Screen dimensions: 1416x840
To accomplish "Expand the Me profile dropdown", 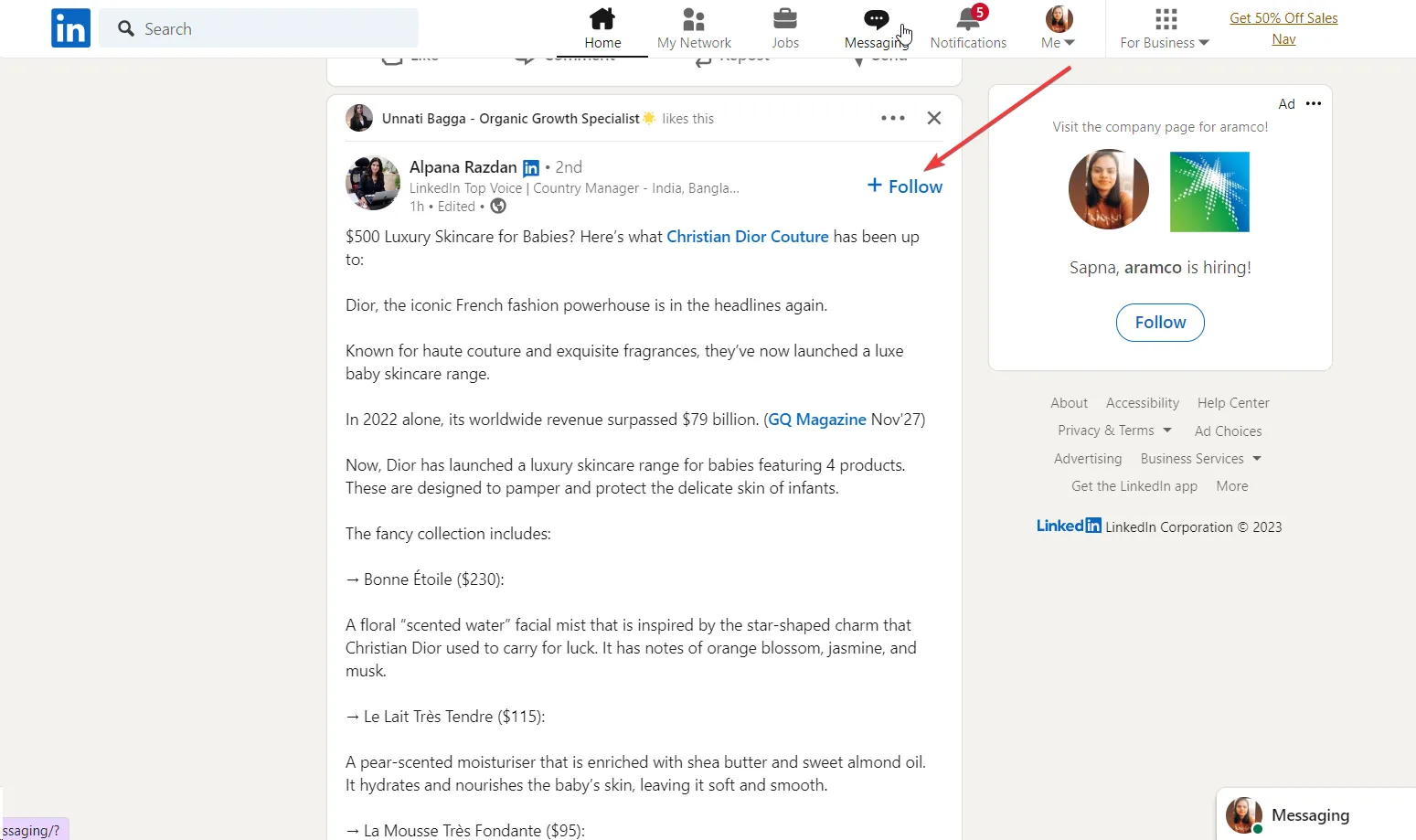I will (x=1059, y=28).
